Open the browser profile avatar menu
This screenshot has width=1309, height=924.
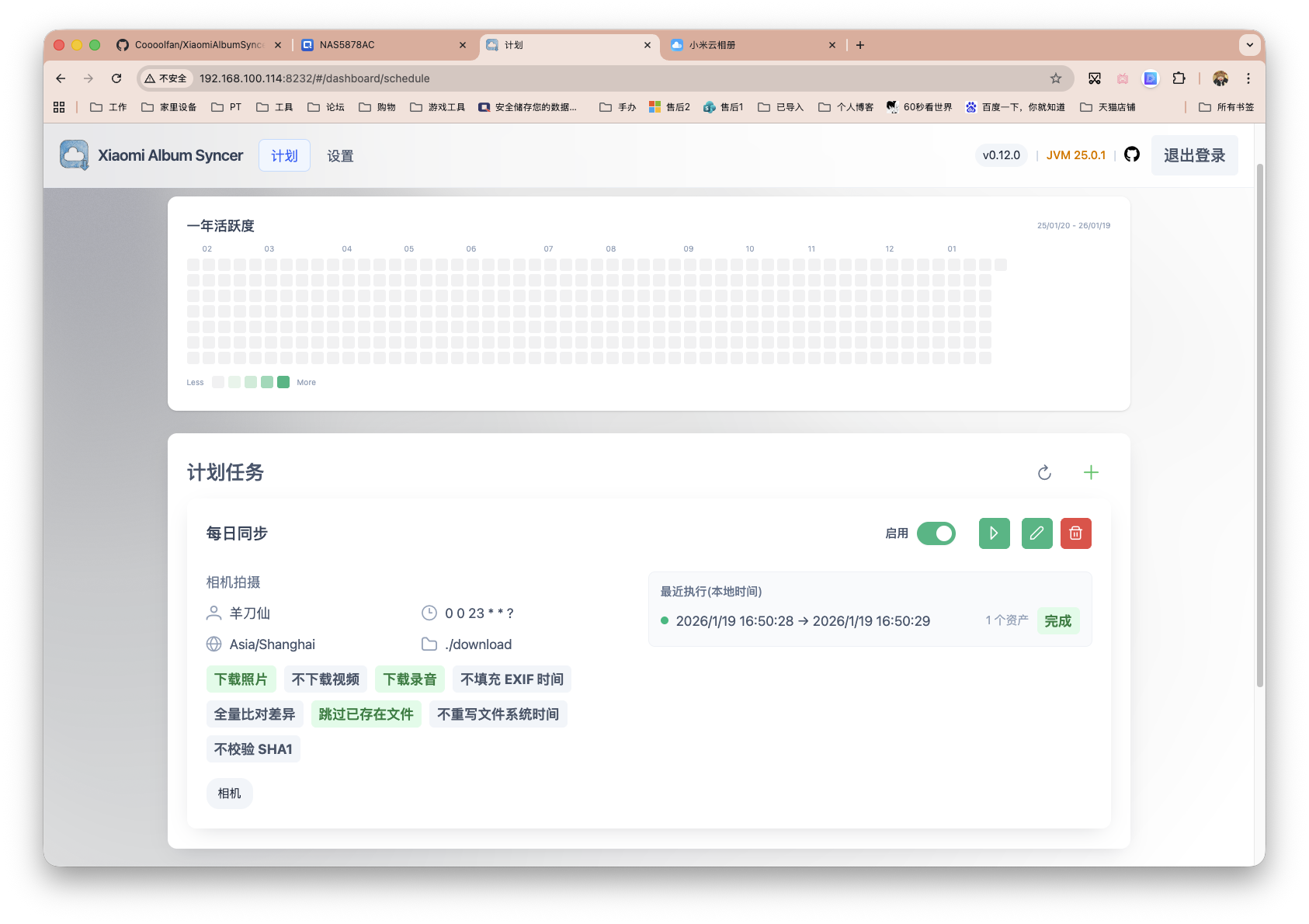coord(1220,78)
